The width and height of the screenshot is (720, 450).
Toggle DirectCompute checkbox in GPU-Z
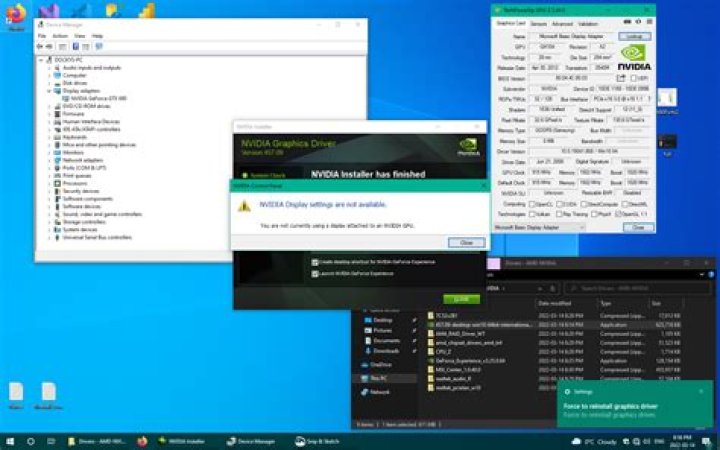coord(584,204)
